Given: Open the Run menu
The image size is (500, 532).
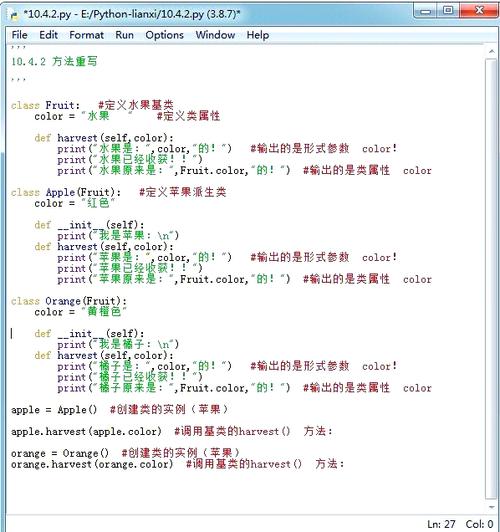Looking at the screenshot, I should pyautogui.click(x=124, y=35).
